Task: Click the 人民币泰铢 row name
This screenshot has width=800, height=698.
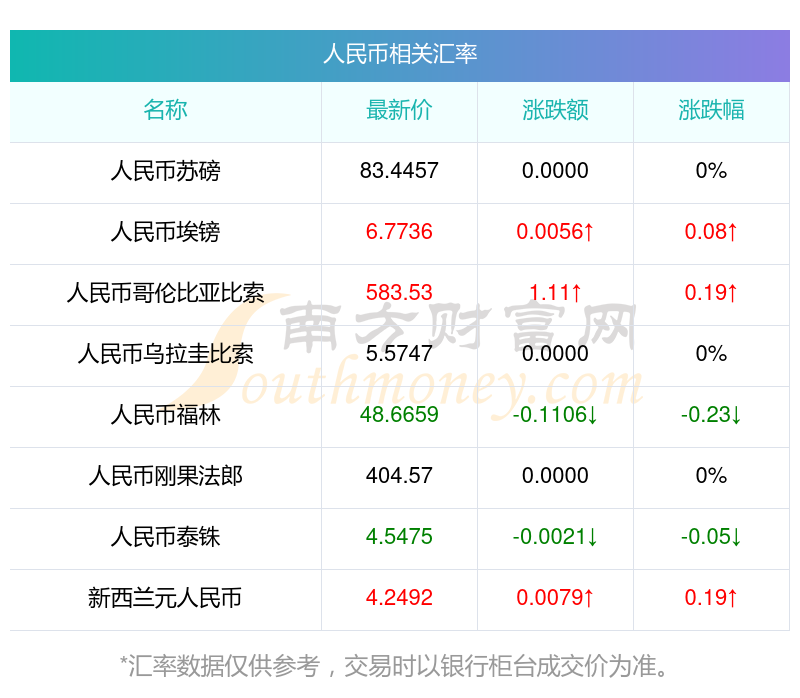Action: click(x=165, y=537)
